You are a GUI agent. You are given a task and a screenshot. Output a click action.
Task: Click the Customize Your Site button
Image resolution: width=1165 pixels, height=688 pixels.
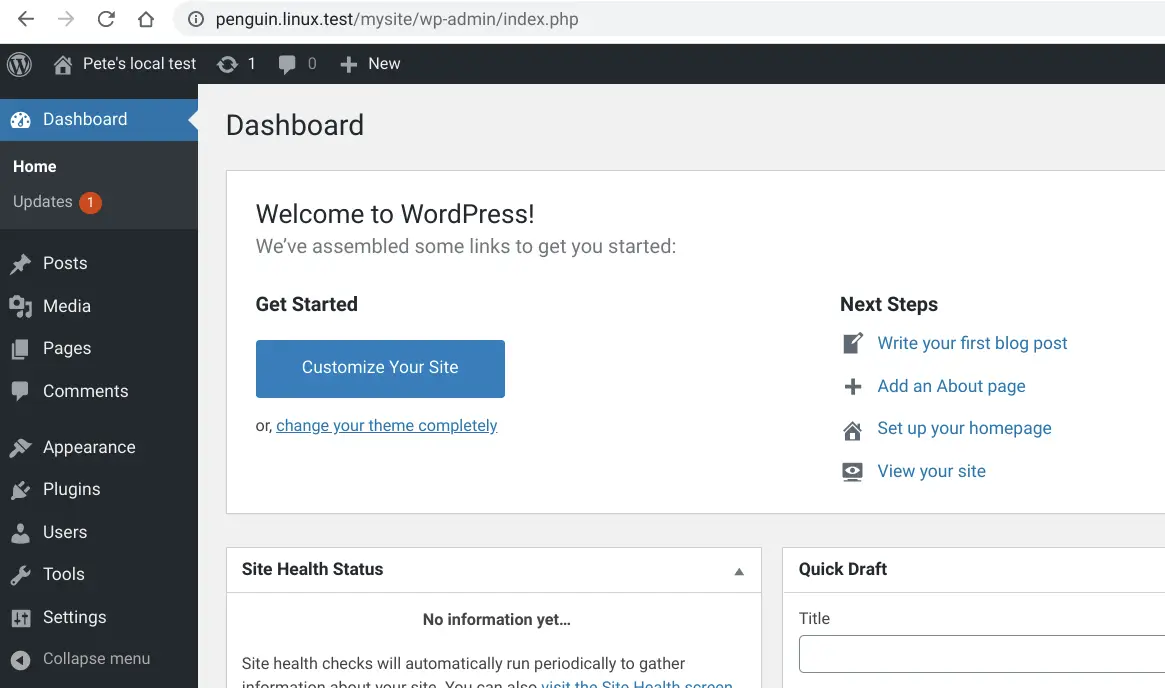pos(380,368)
